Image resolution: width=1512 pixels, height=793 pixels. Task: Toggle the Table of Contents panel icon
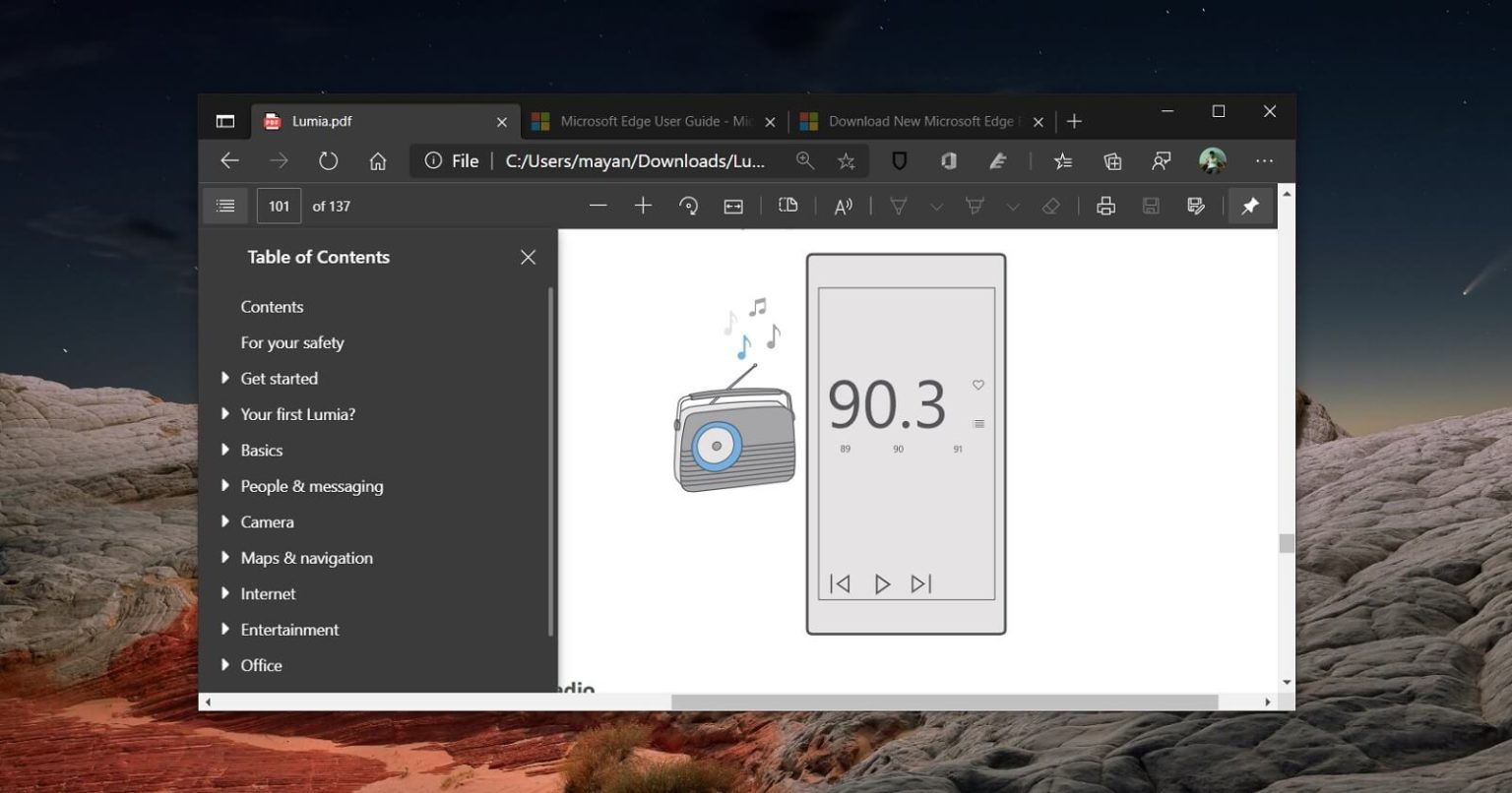[x=225, y=206]
